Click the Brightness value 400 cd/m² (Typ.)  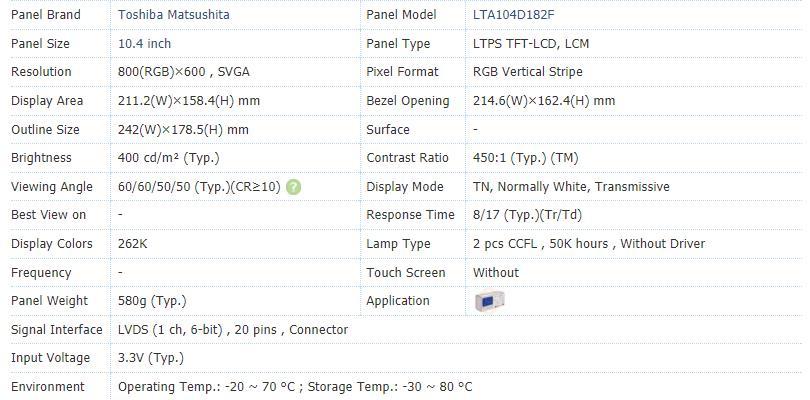(169, 158)
